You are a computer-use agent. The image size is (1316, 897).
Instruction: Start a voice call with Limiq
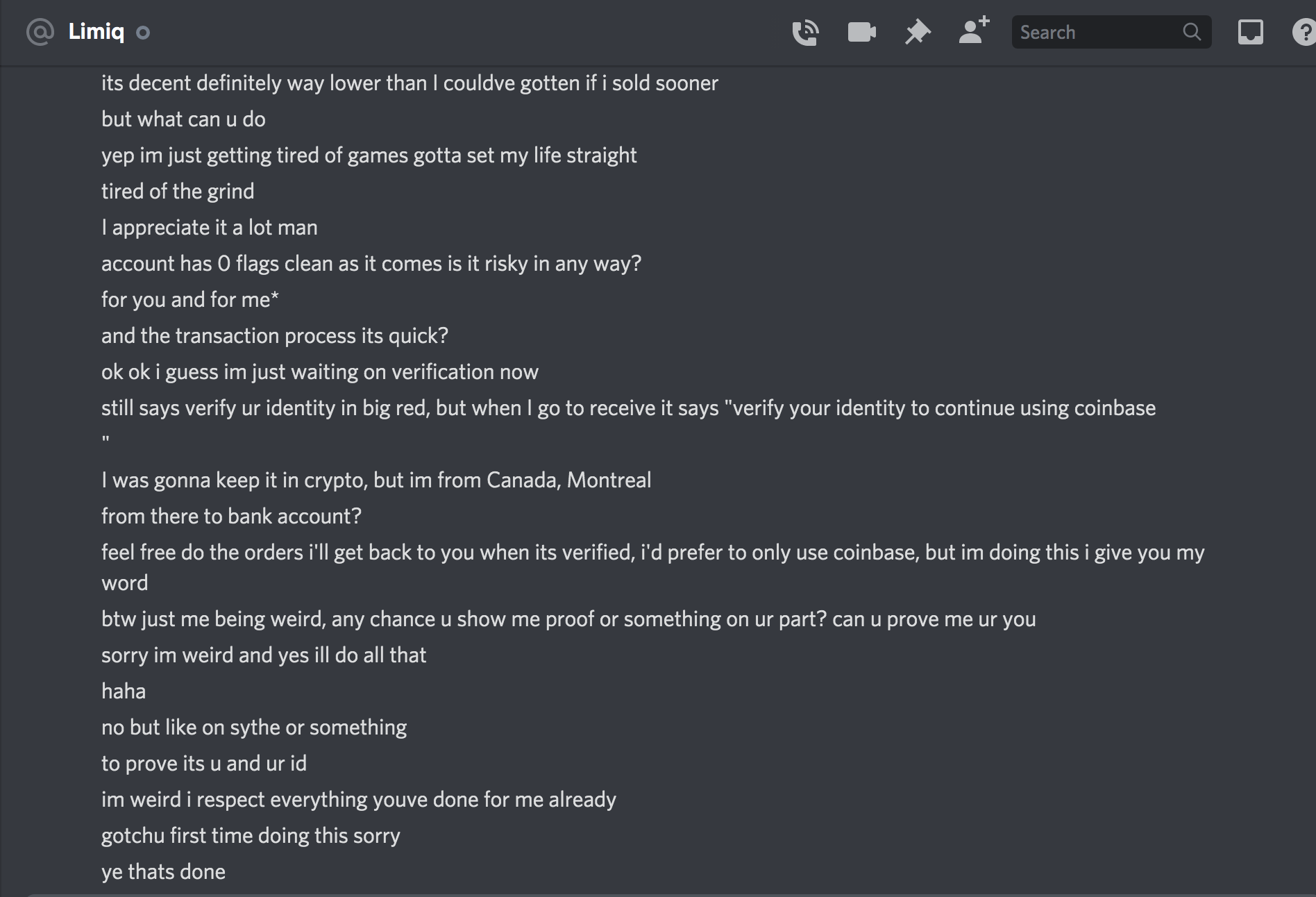(x=805, y=33)
